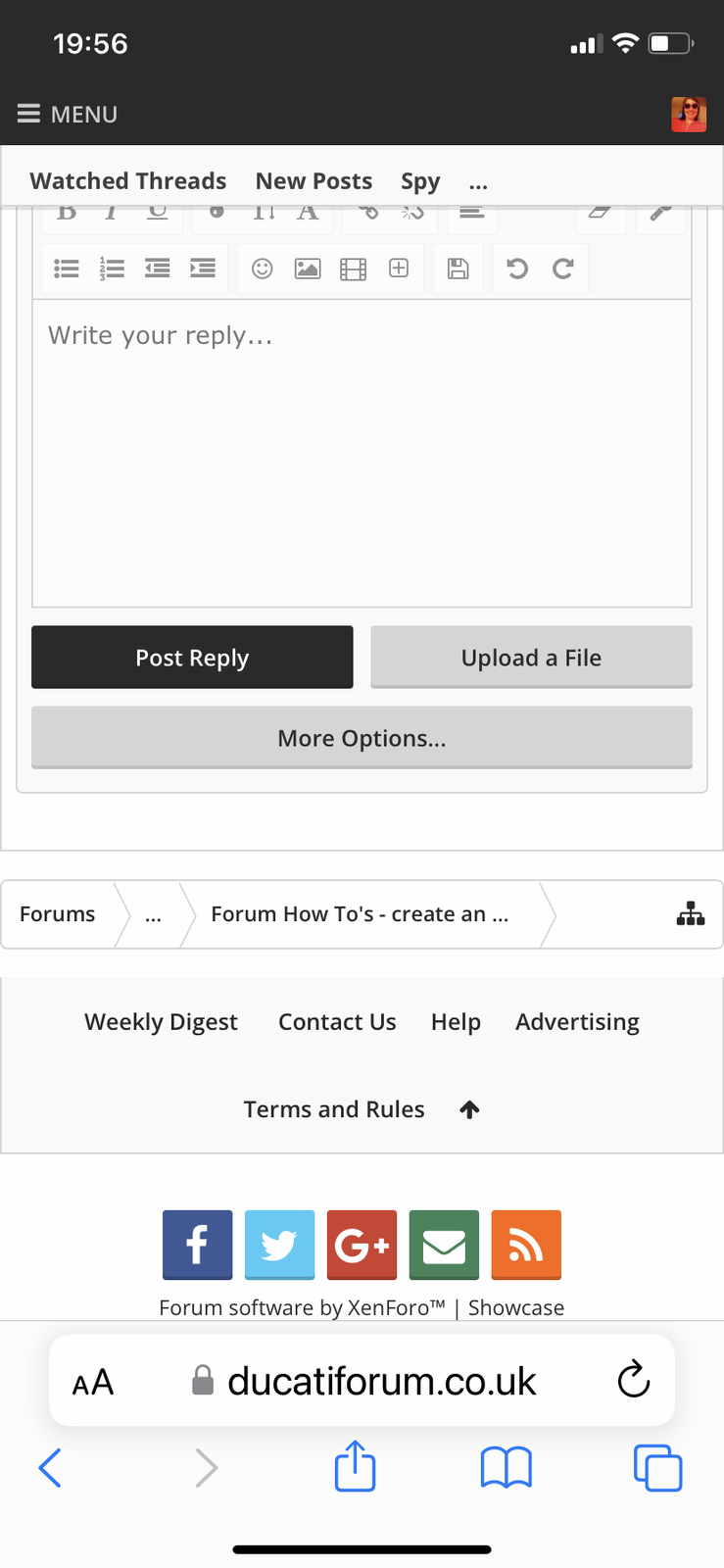
Task: Insert an unordered bullet list
Action: (x=67, y=269)
